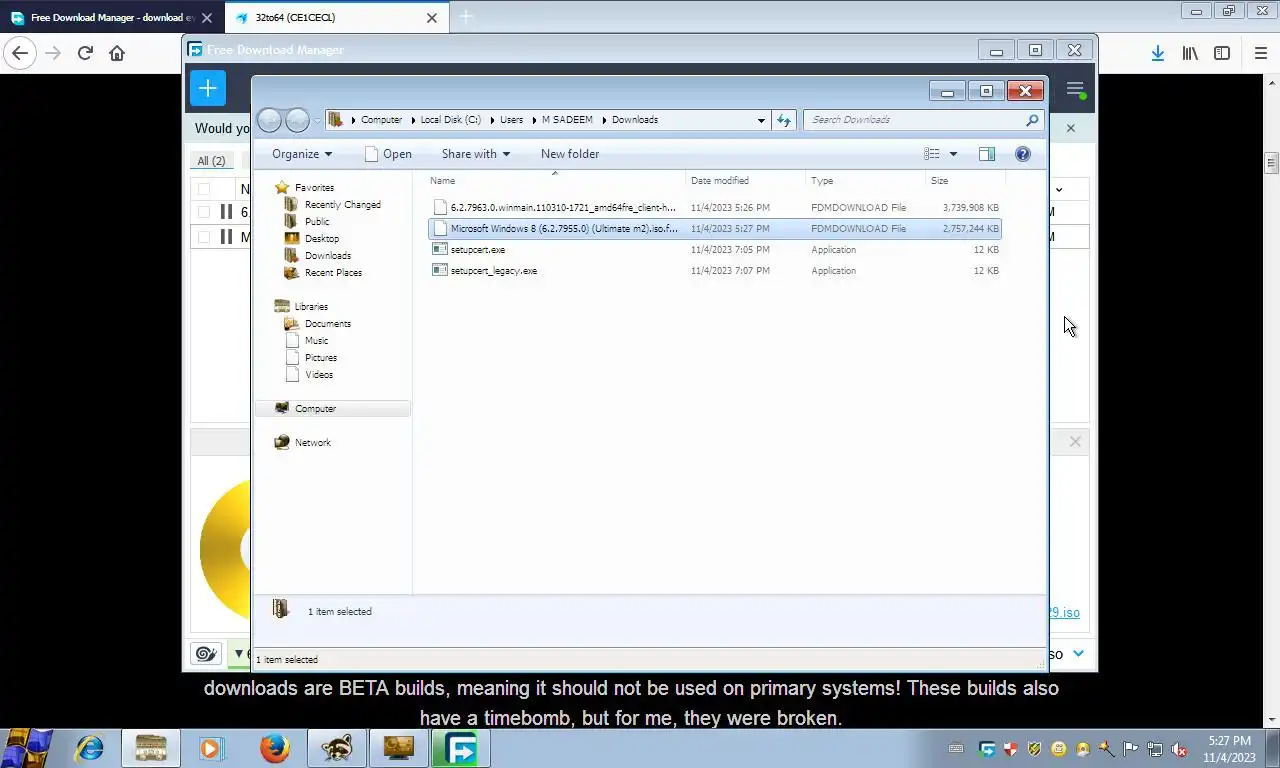Open Internet Explorer from taskbar
1280x768 pixels.
90,748
